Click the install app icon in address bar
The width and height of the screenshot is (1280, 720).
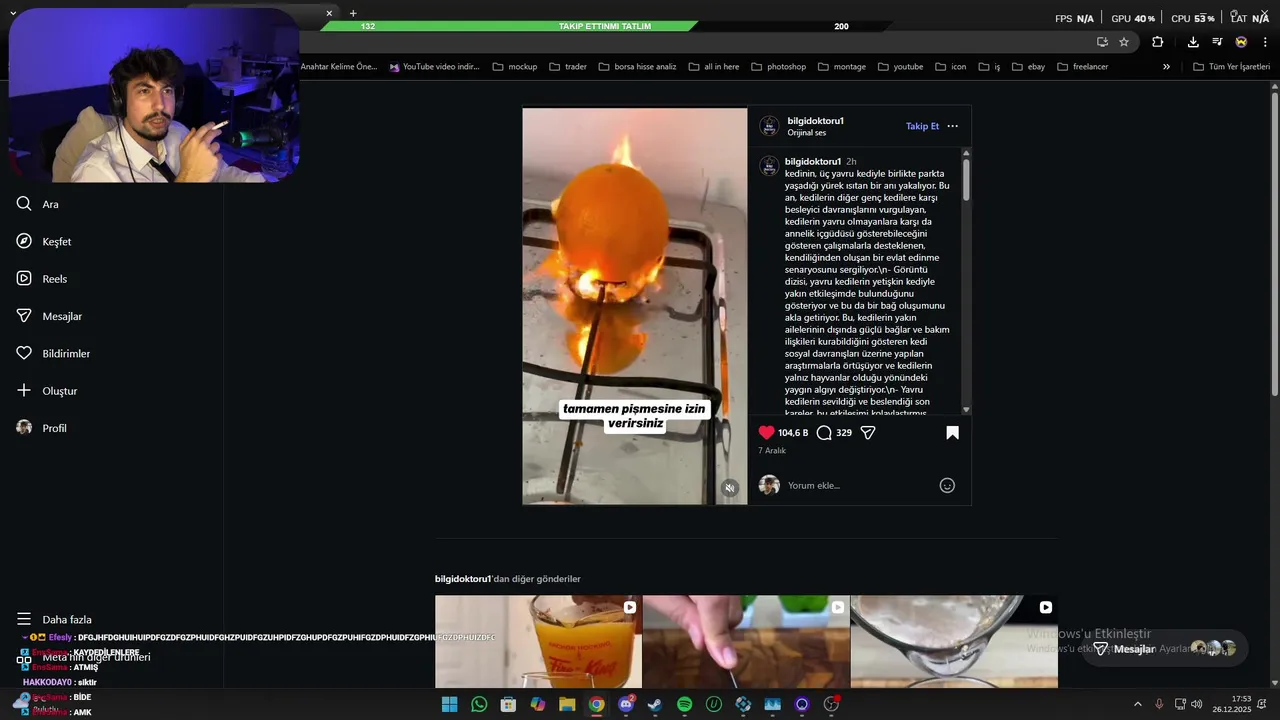1102,42
